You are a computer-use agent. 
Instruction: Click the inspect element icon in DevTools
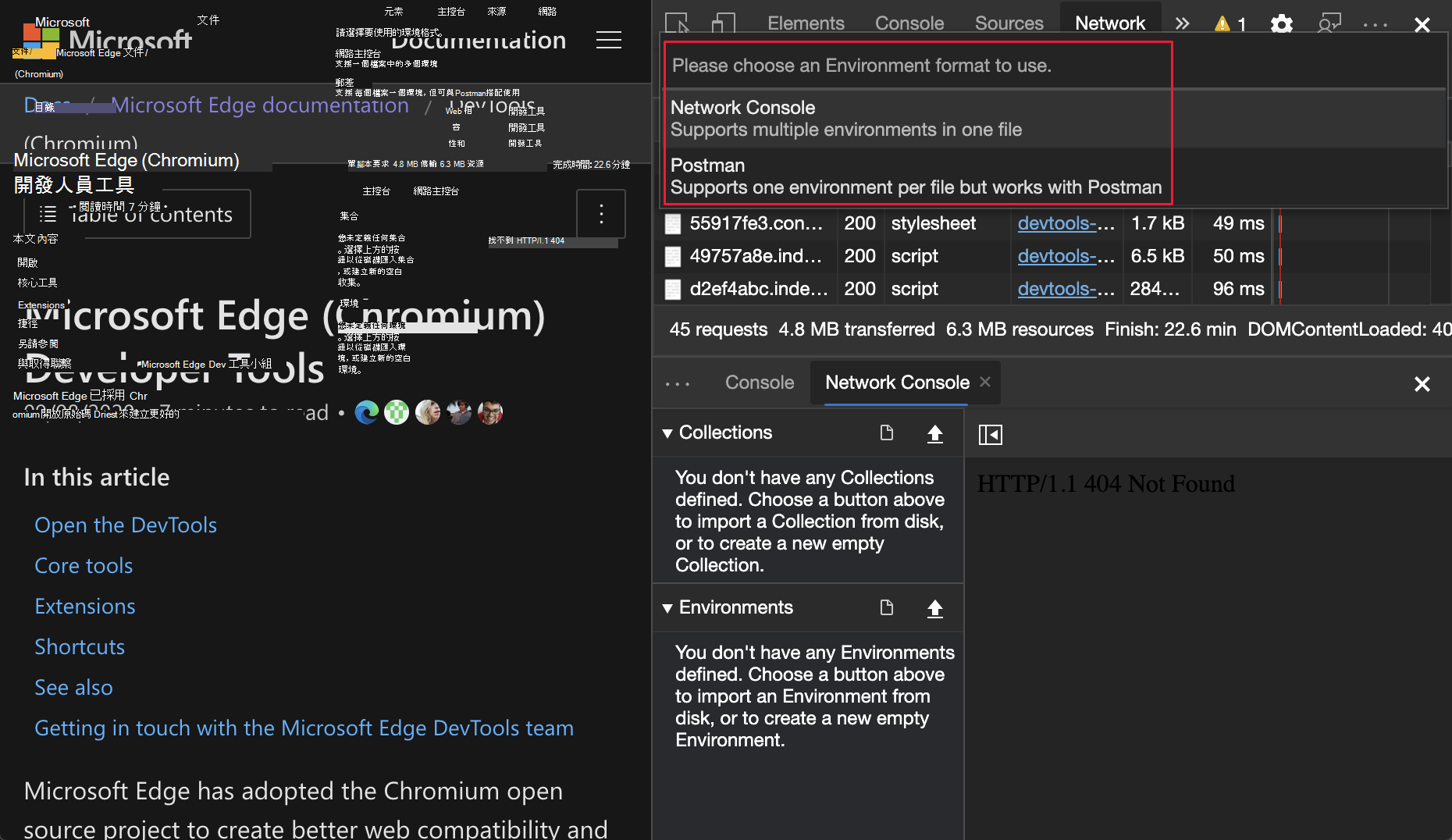(x=677, y=23)
